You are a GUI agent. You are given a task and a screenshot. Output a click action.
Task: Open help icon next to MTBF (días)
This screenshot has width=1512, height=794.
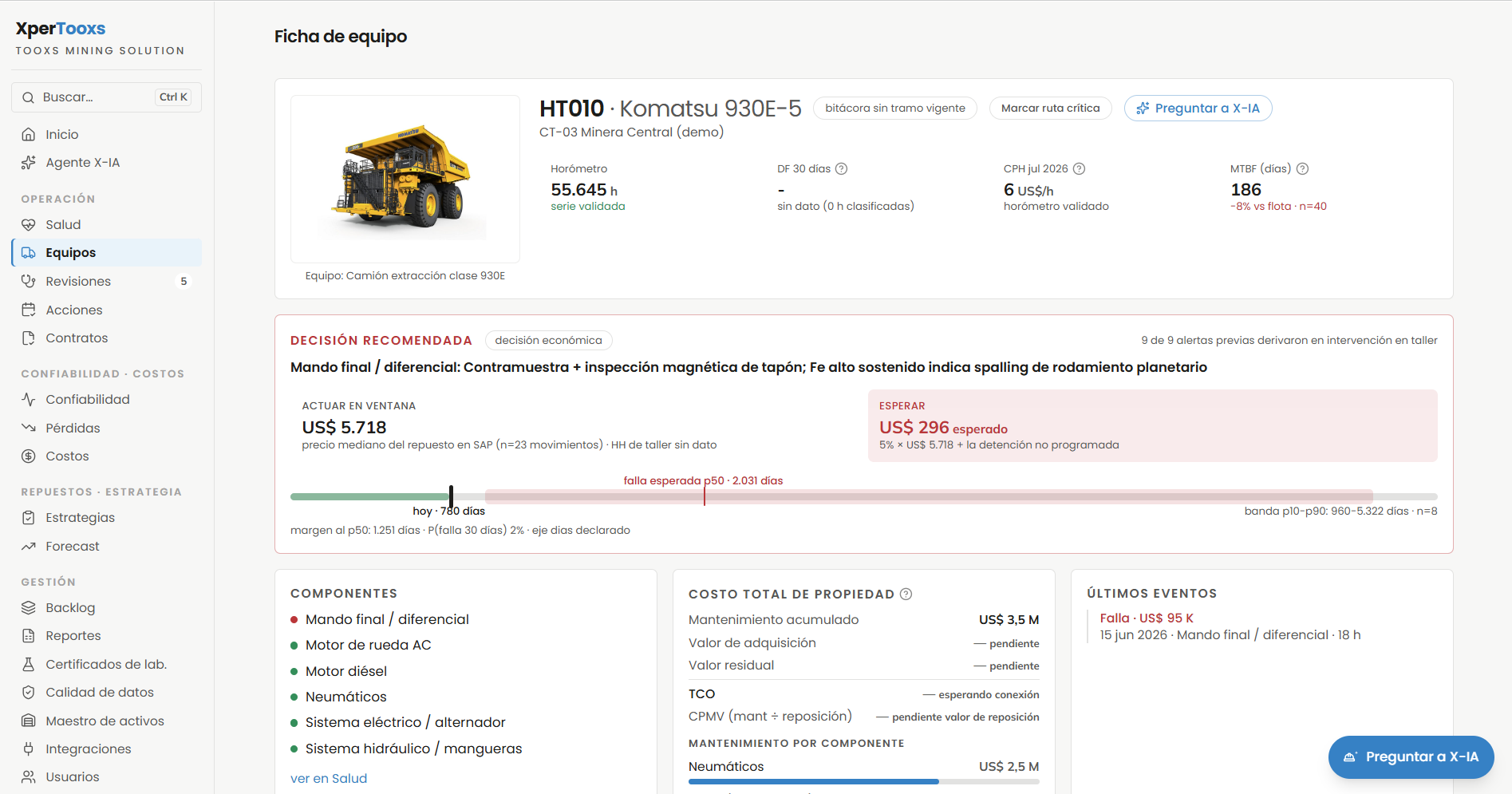[1302, 169]
